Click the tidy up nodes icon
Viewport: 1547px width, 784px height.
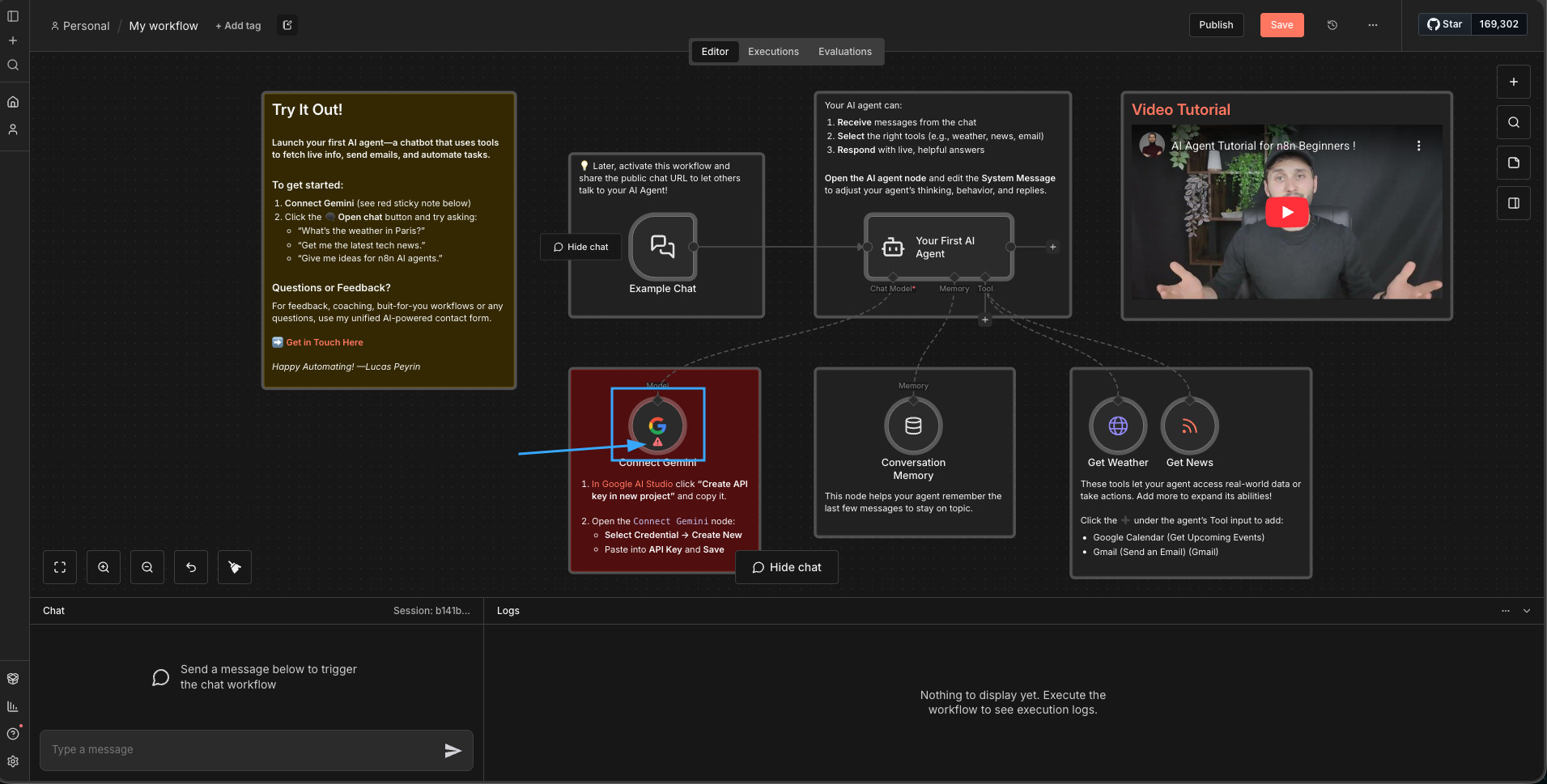coord(235,567)
